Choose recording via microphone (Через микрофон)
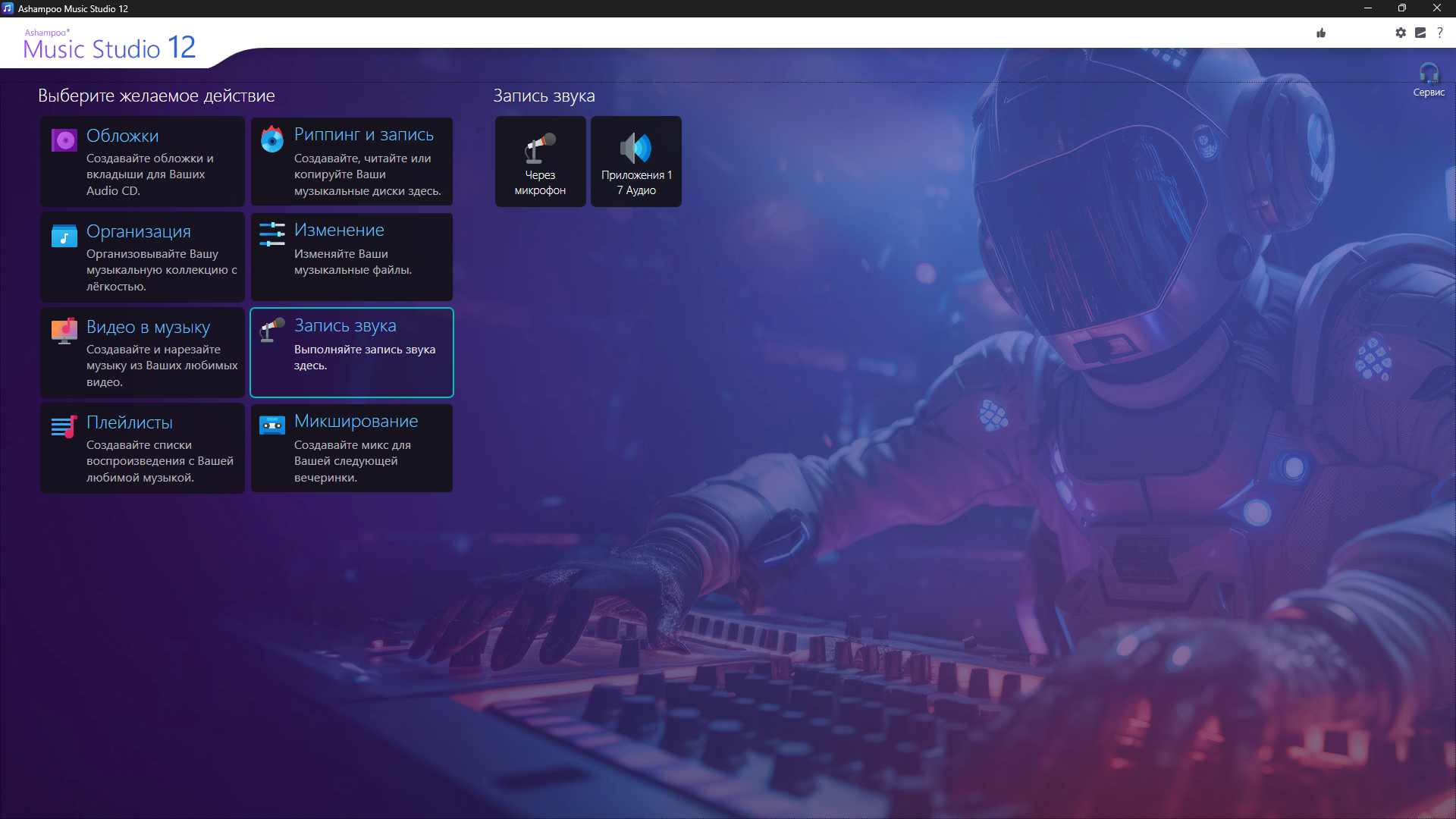 tap(540, 162)
